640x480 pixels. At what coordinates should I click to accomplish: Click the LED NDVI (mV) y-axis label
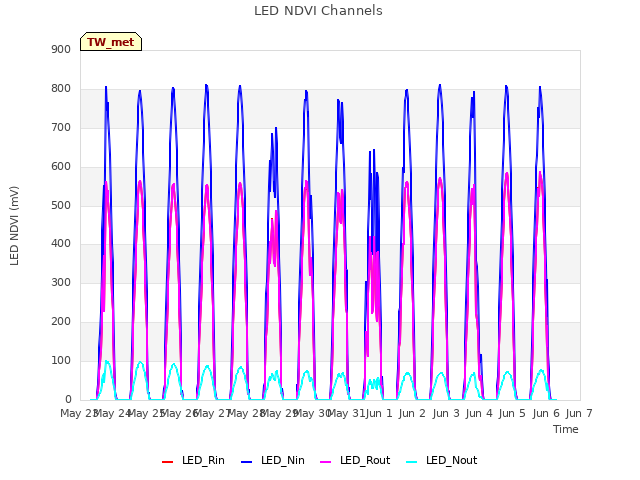coord(14,226)
